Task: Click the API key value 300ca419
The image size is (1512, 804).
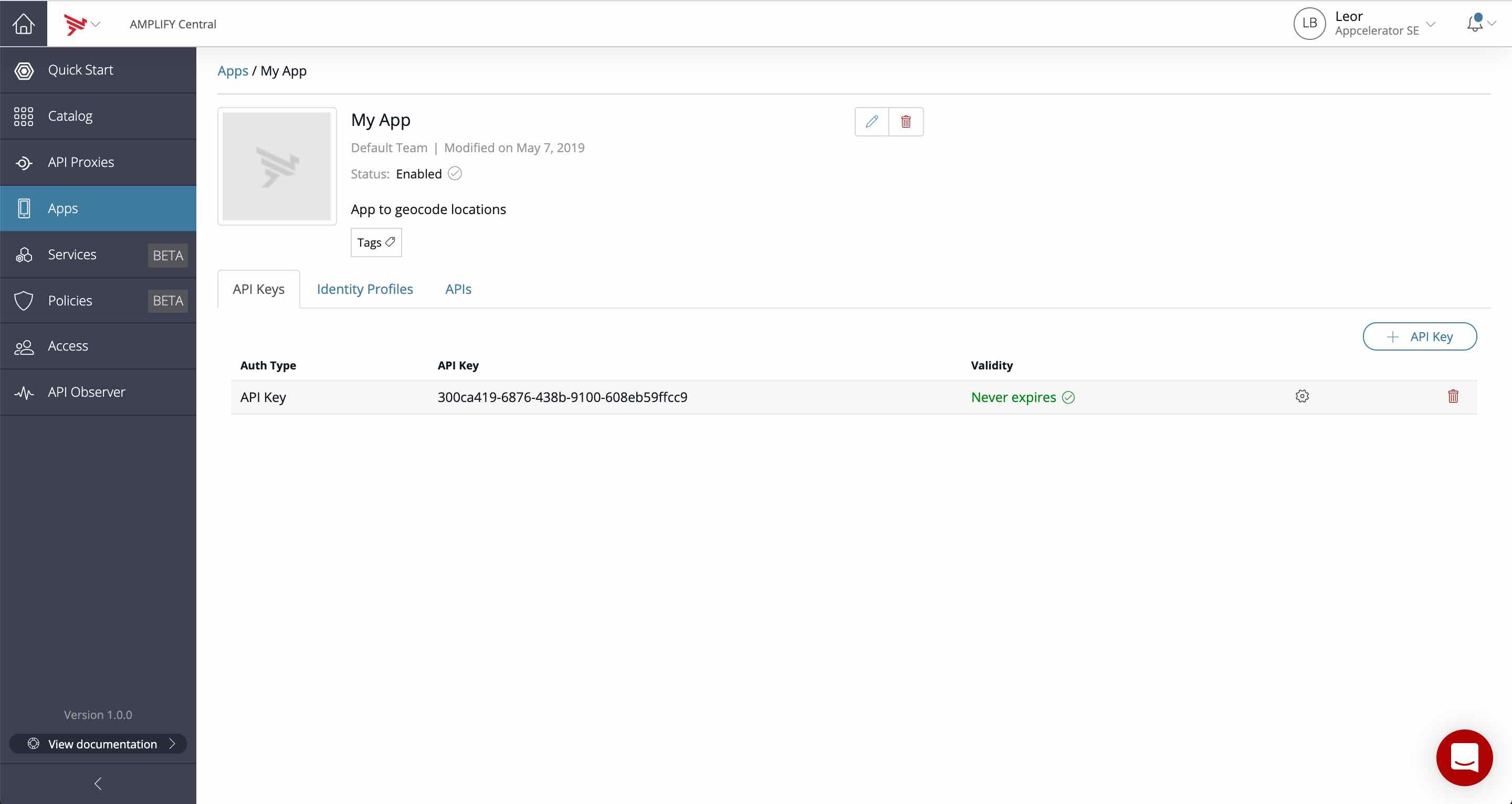Action: (562, 397)
